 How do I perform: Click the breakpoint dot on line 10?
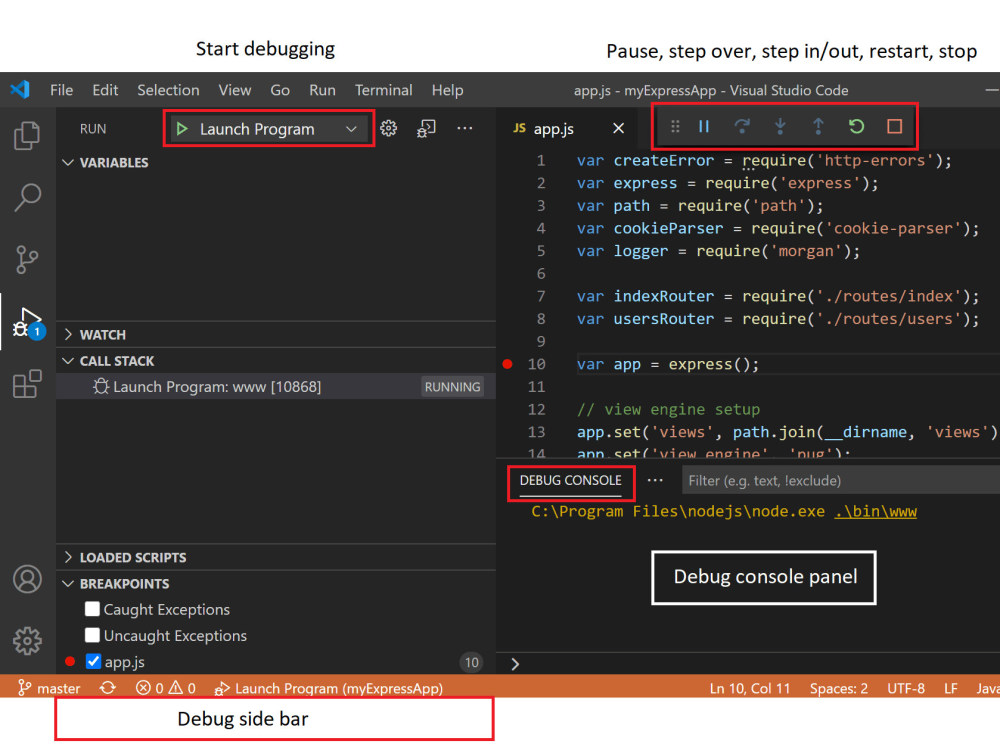[508, 364]
